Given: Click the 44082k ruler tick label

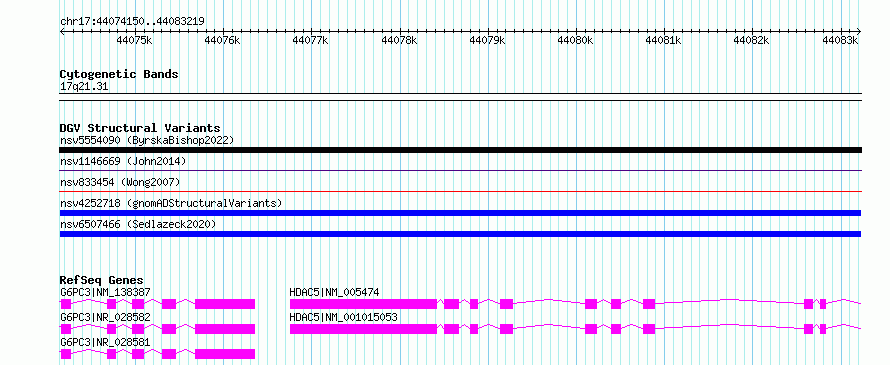Looking at the screenshot, I should click(x=752, y=40).
